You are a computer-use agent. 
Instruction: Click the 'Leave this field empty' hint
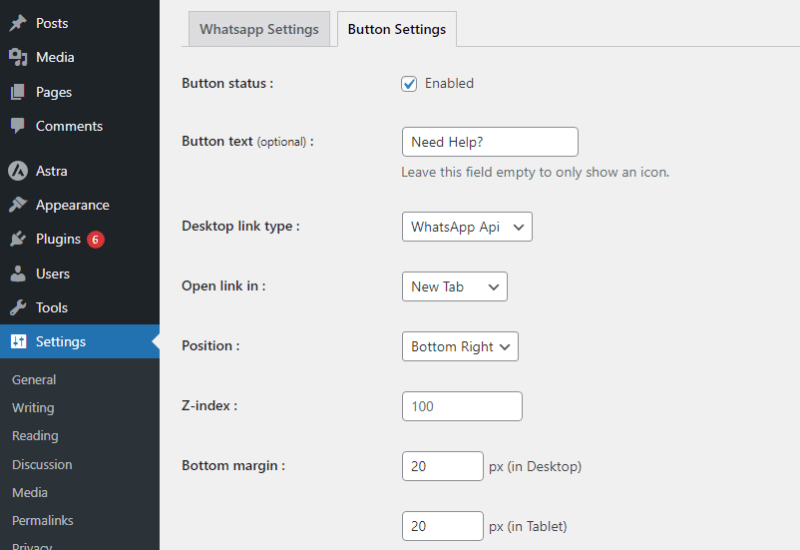click(535, 172)
